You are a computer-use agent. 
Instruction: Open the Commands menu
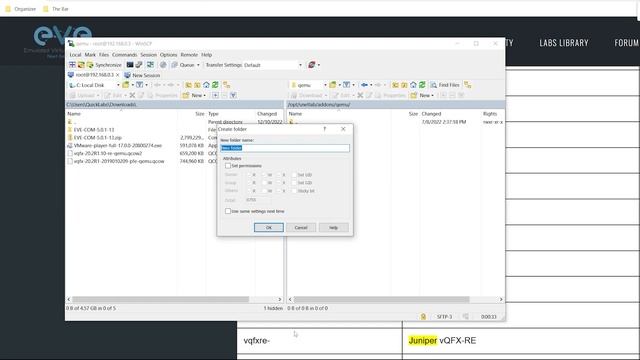124,55
